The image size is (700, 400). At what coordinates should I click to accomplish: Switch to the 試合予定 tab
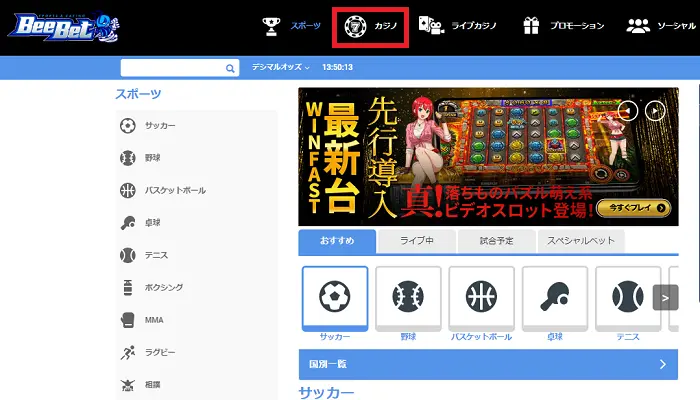coord(496,241)
